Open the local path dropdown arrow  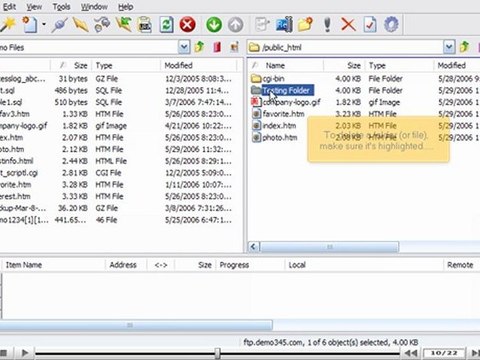(x=184, y=47)
